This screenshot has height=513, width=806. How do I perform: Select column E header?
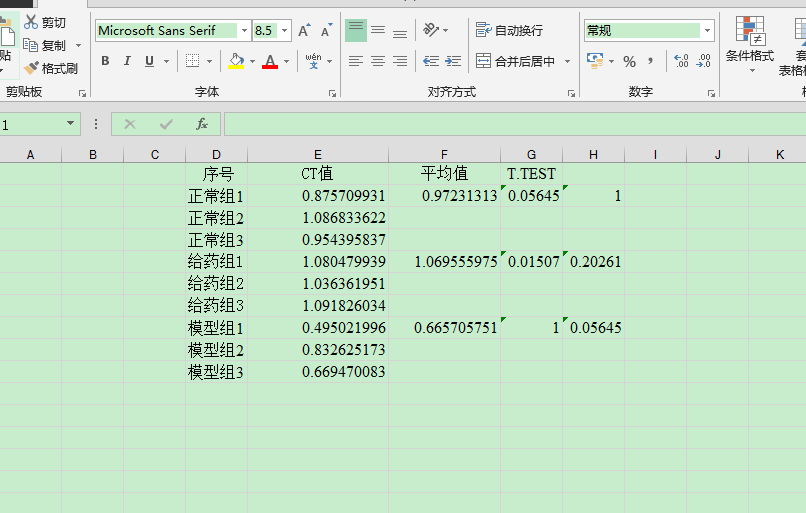(318, 155)
